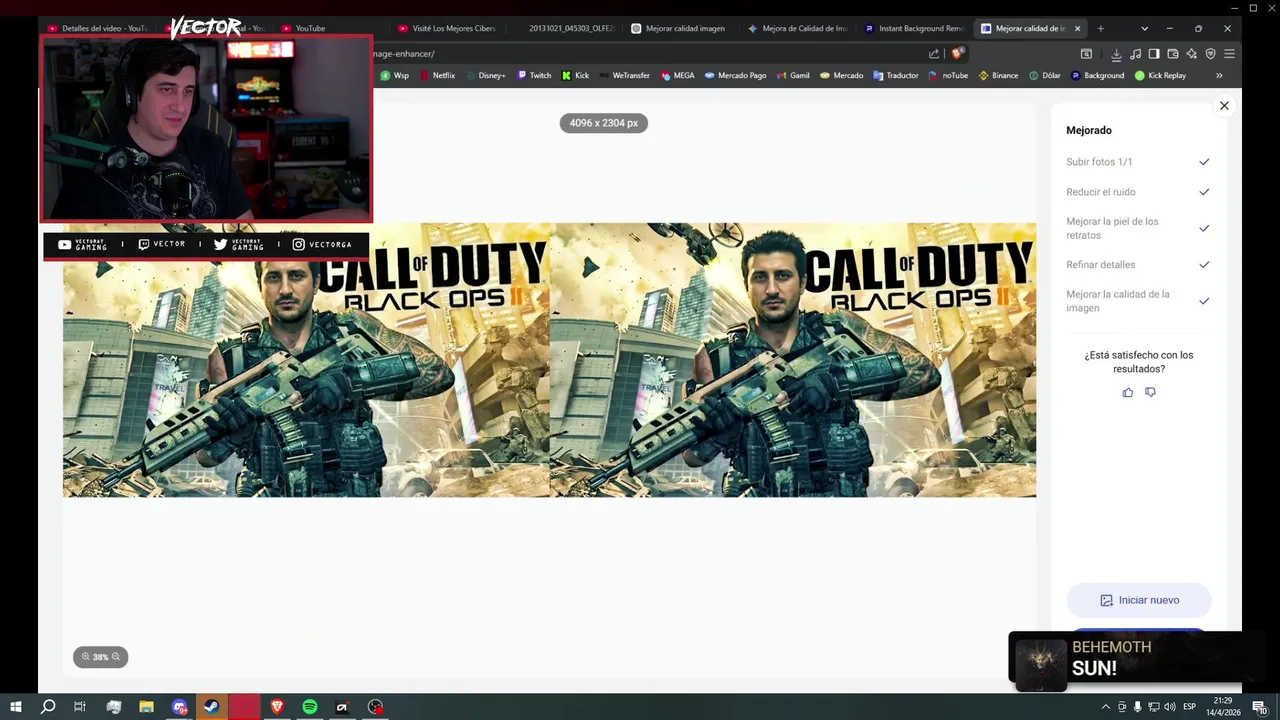Click the system tray volume speaker icon
This screenshot has height=720, width=1280.
click(x=1170, y=707)
